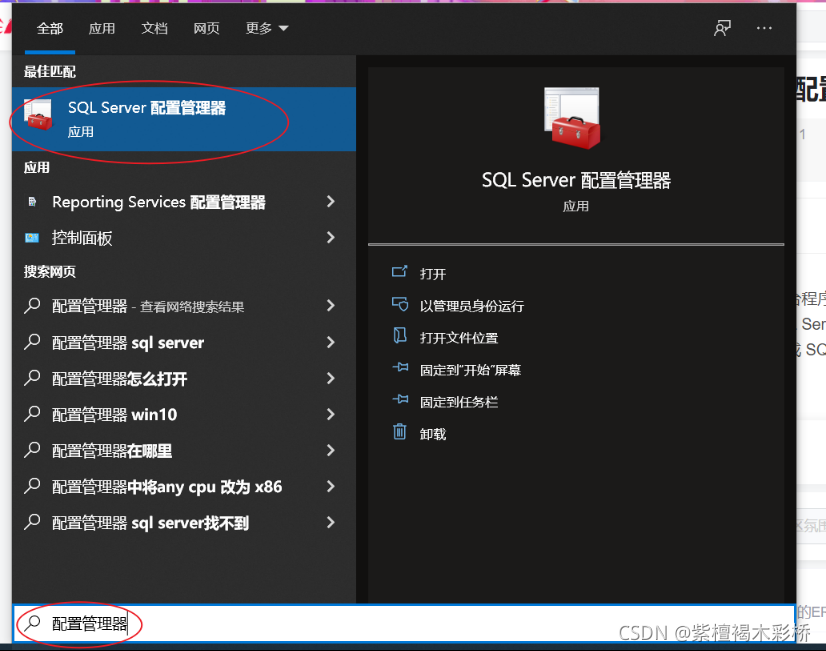Click the trash can icon for 卸载

(400, 431)
